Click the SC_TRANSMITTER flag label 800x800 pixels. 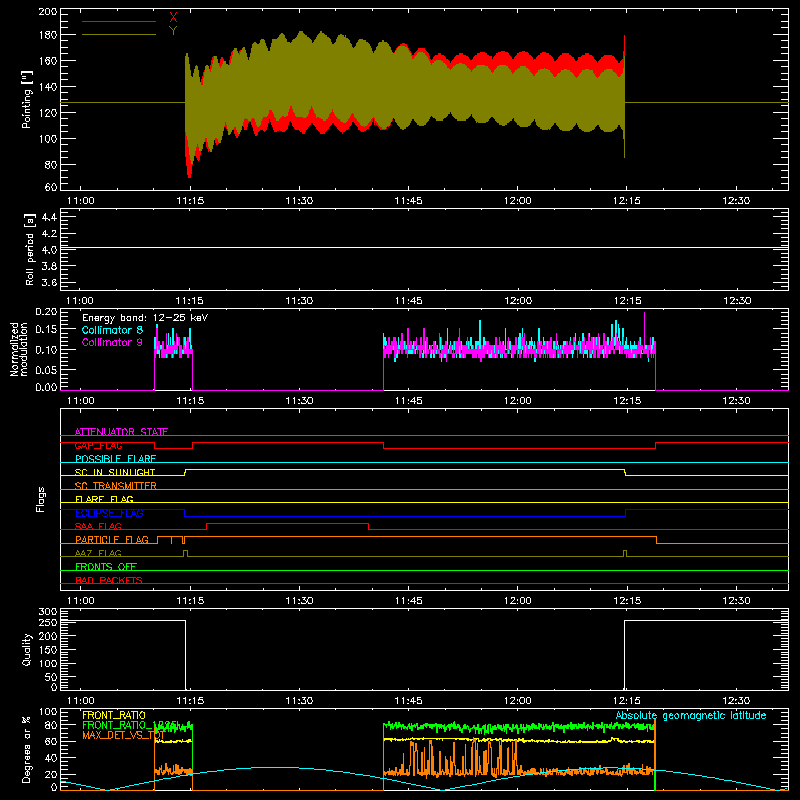tap(116, 486)
